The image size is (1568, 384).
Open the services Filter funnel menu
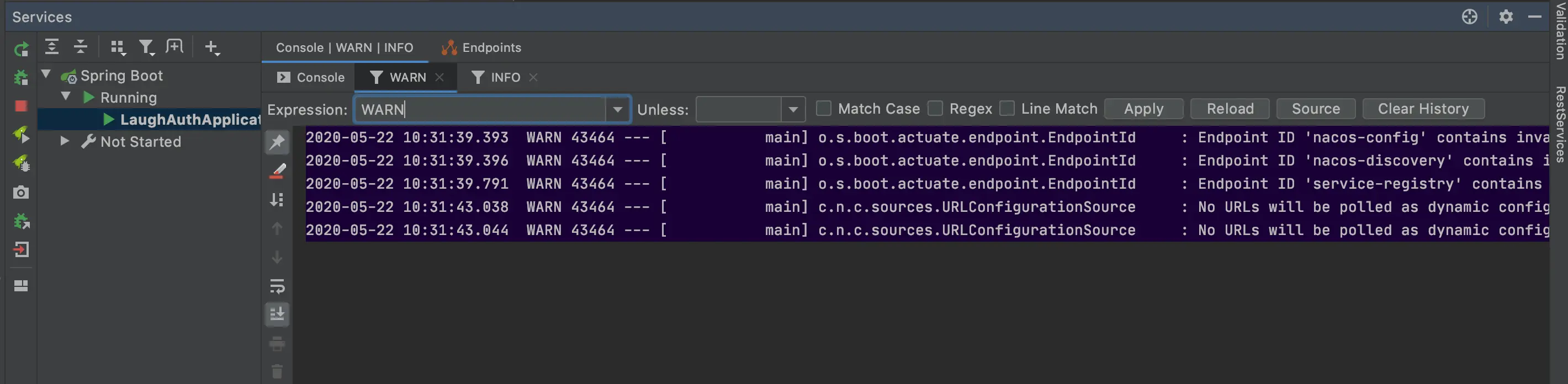(146, 47)
